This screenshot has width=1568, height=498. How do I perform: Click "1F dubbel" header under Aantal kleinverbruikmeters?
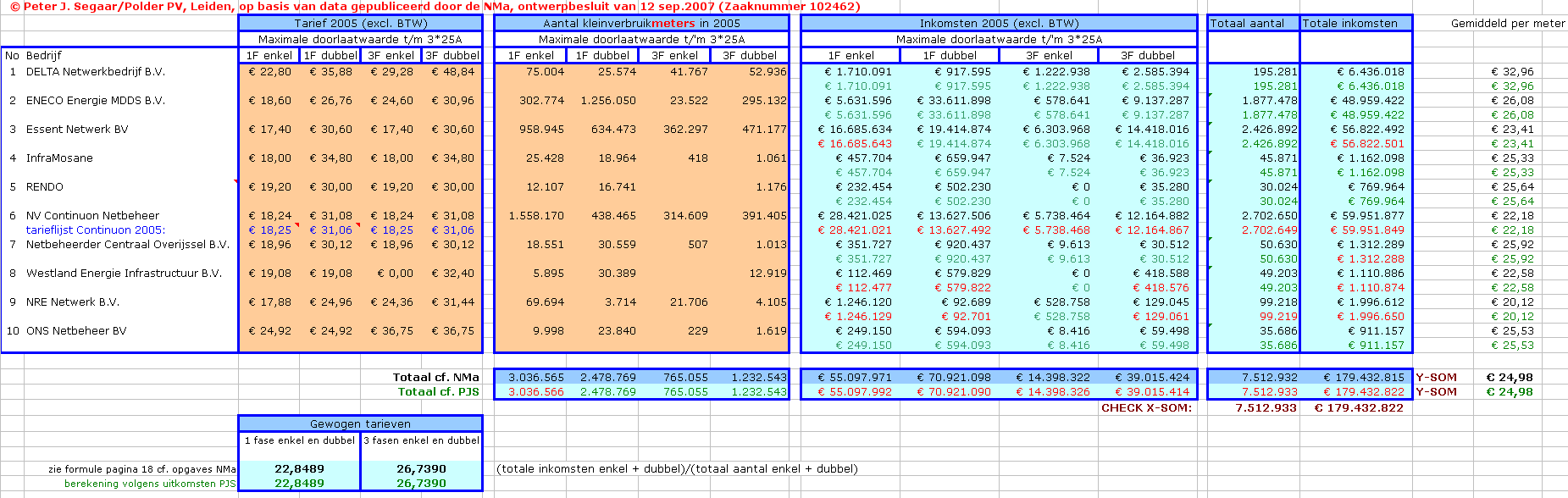point(604,55)
